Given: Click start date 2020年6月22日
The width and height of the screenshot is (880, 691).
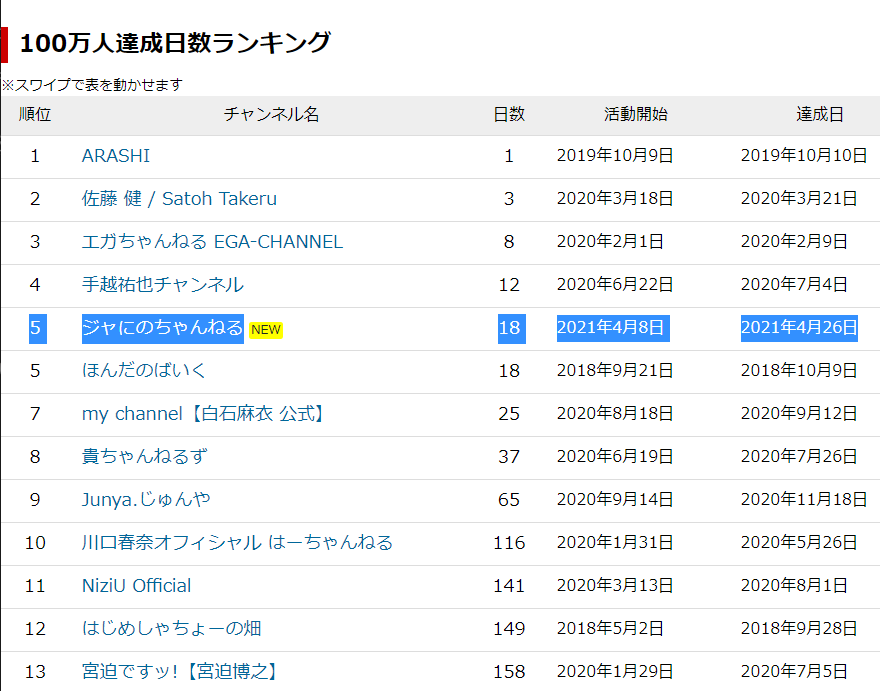Looking at the screenshot, I should pos(615,285).
